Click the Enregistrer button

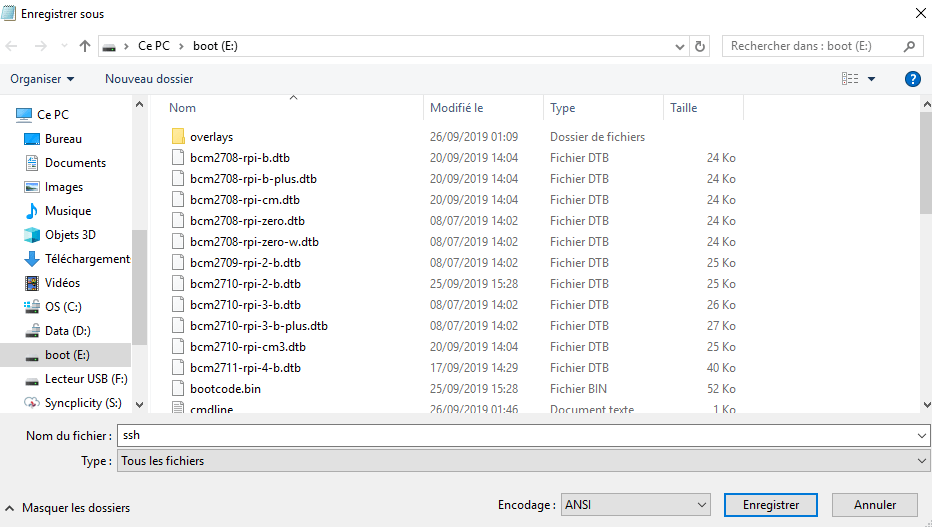[x=771, y=505]
